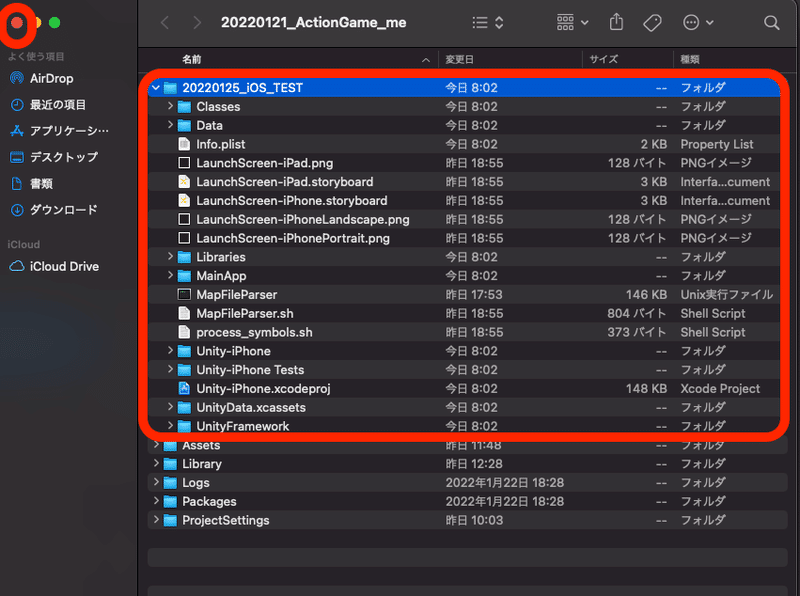This screenshot has height=596, width=800.
Task: Open 書類 in the sidebar
Action: coord(32,183)
